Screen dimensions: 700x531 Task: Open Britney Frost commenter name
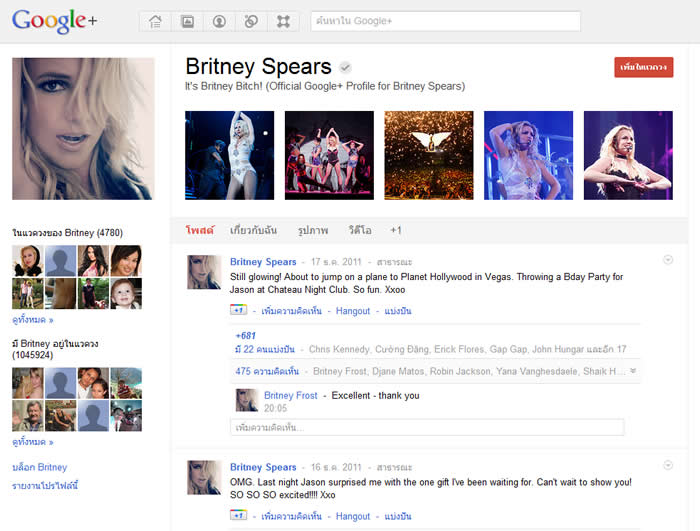click(x=291, y=395)
